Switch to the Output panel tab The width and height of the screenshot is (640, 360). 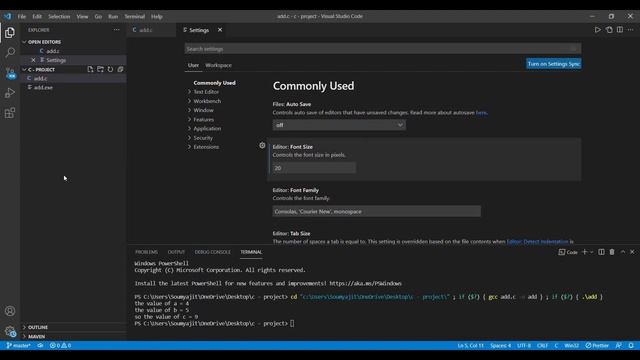(176, 252)
